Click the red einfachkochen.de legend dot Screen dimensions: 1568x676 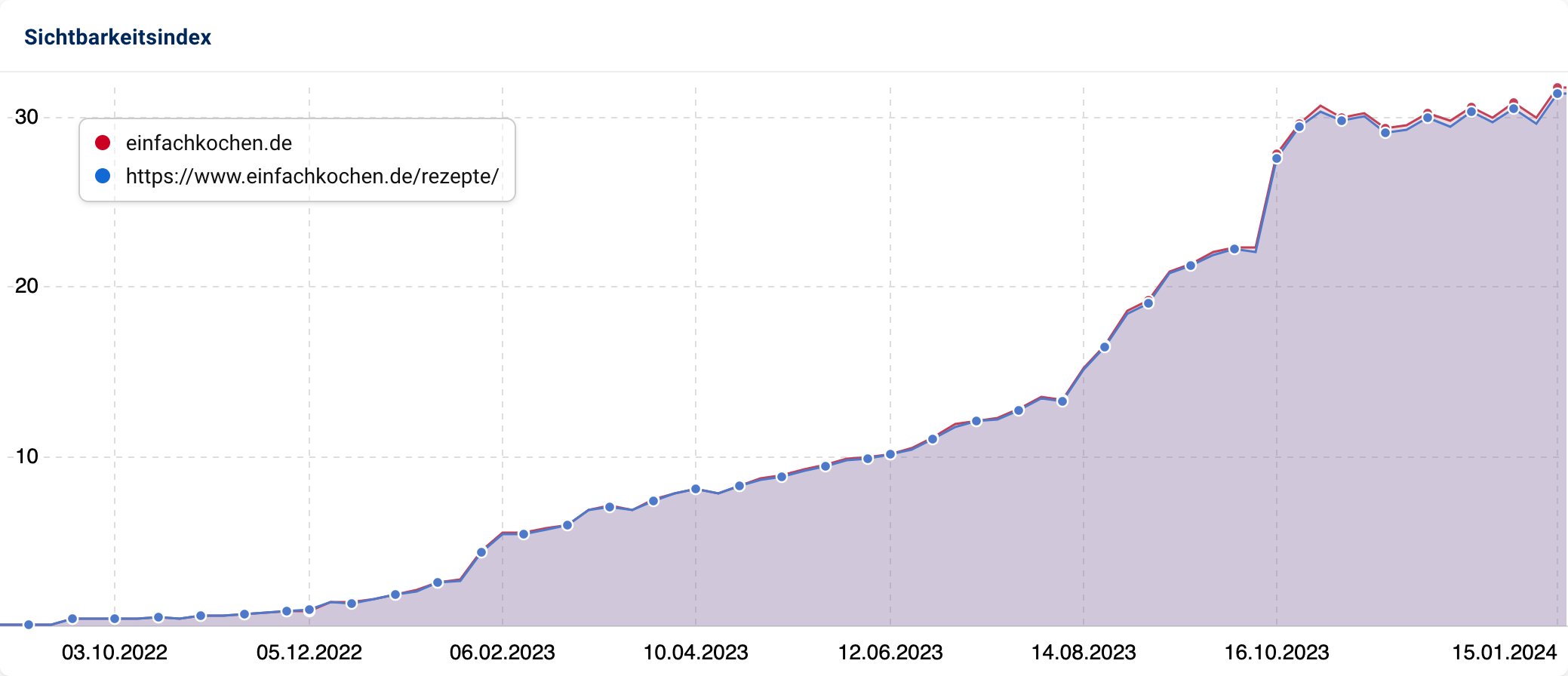tap(103, 143)
